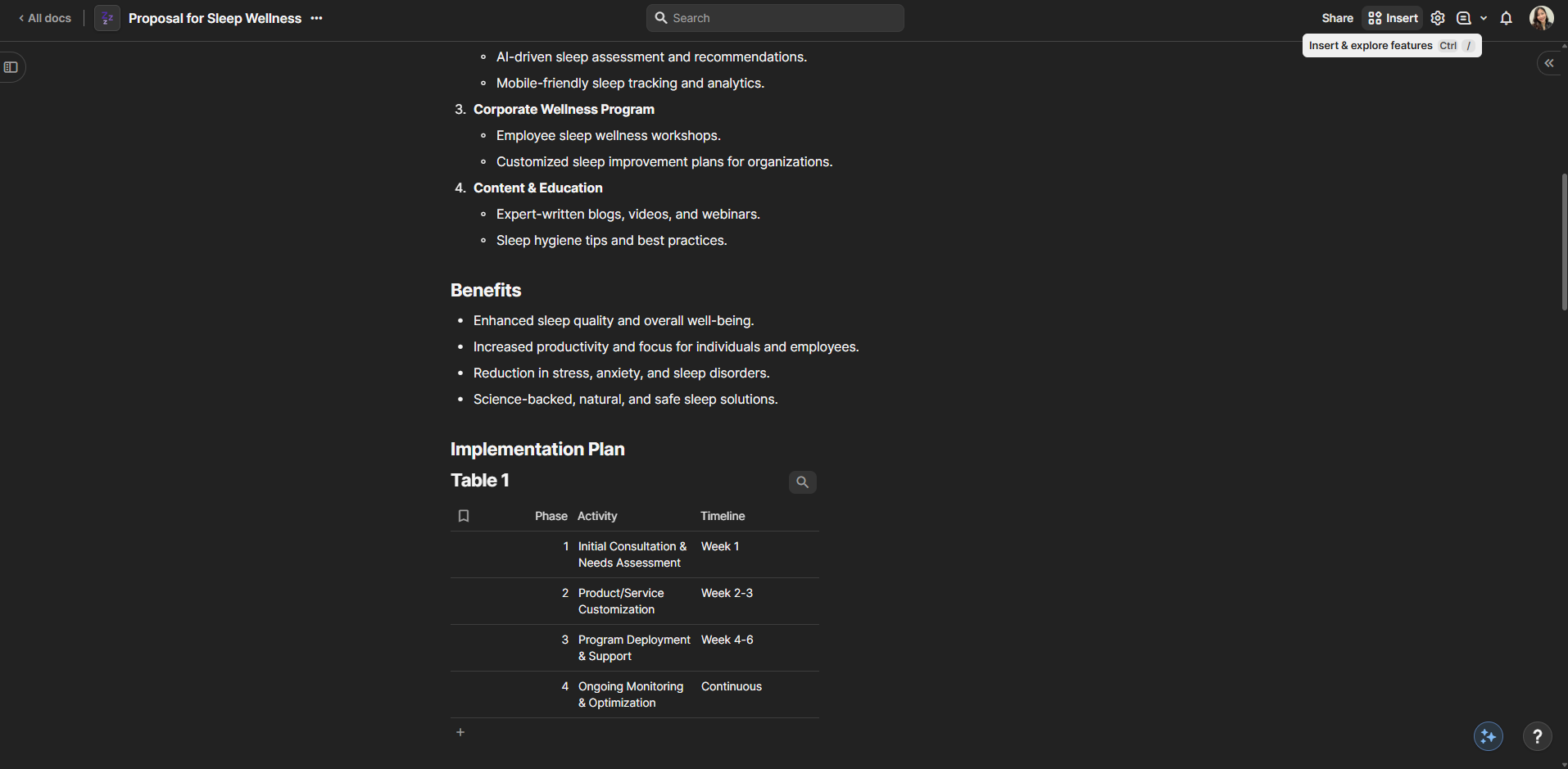
Task: Open the comments panel icon
Action: pos(1463,18)
